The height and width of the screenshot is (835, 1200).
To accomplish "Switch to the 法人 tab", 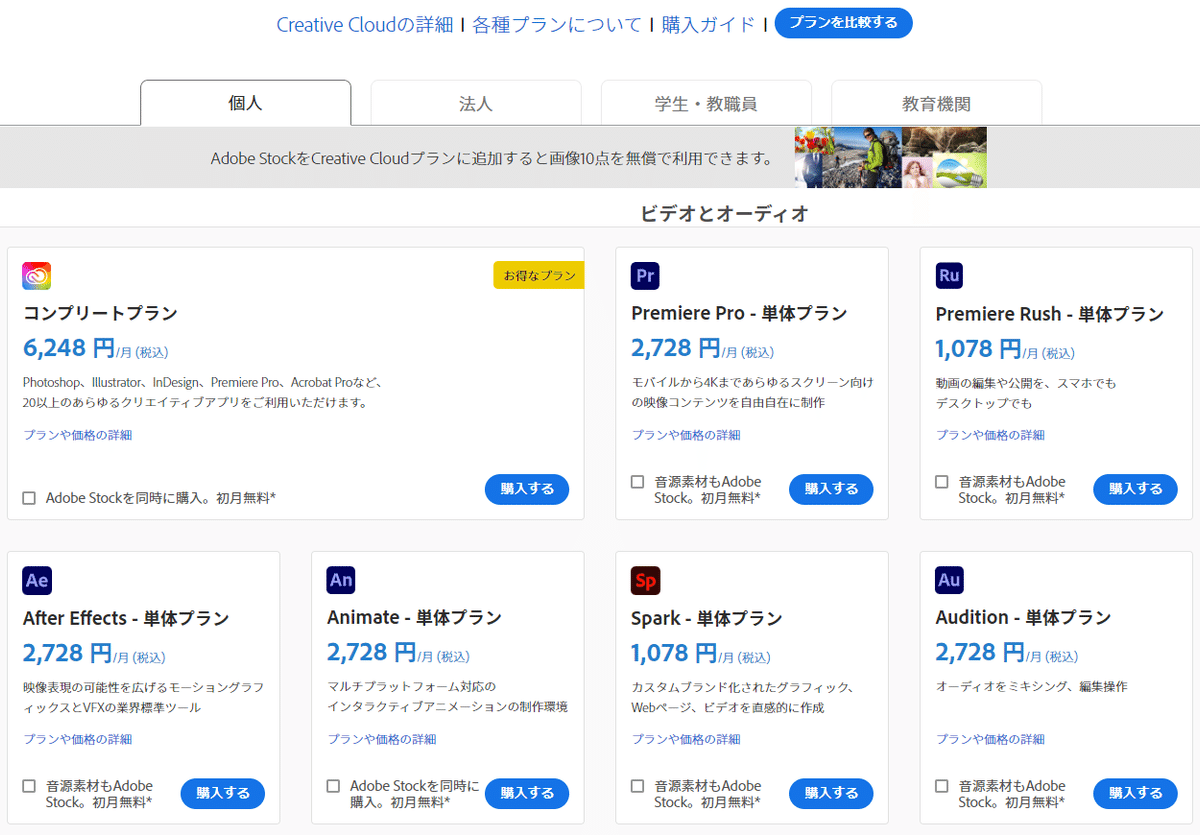I will [476, 103].
